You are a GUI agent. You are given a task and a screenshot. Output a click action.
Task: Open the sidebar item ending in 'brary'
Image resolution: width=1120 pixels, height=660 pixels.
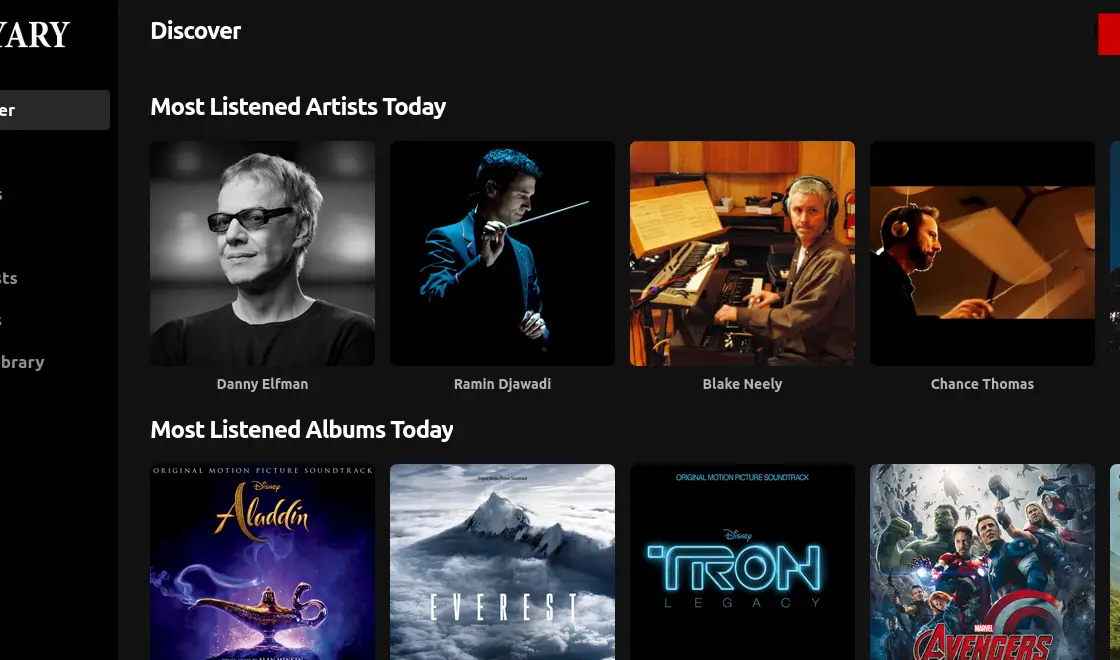click(x=22, y=362)
